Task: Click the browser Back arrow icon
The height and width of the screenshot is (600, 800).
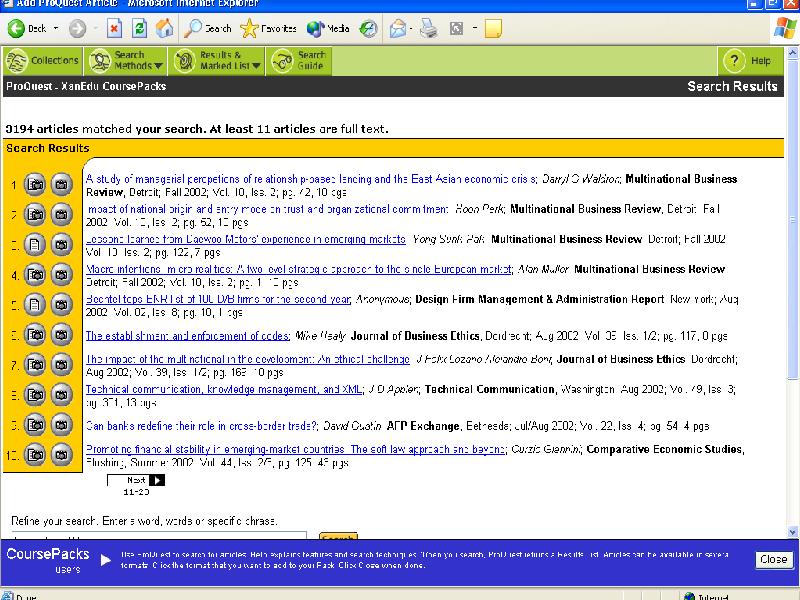Action: (x=16, y=29)
